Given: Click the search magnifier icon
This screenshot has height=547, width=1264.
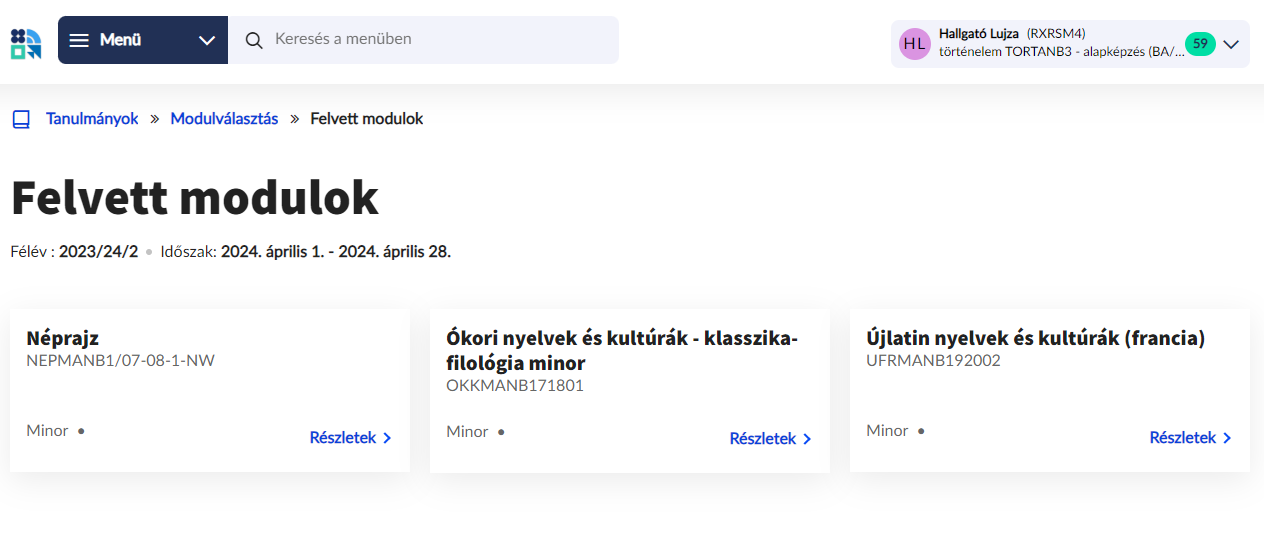Looking at the screenshot, I should coord(254,40).
